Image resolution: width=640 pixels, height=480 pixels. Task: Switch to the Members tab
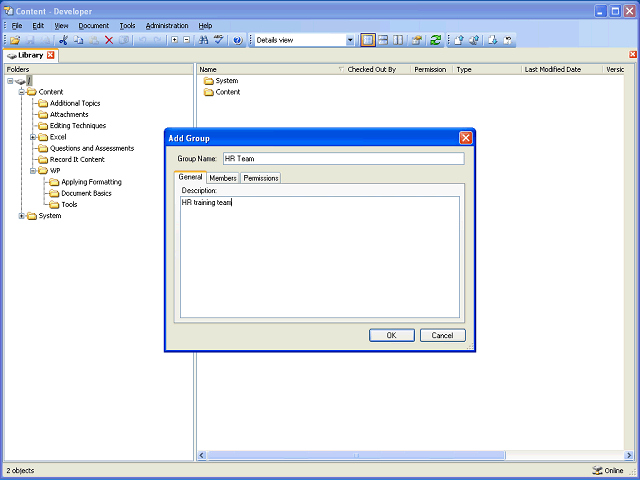pos(223,178)
